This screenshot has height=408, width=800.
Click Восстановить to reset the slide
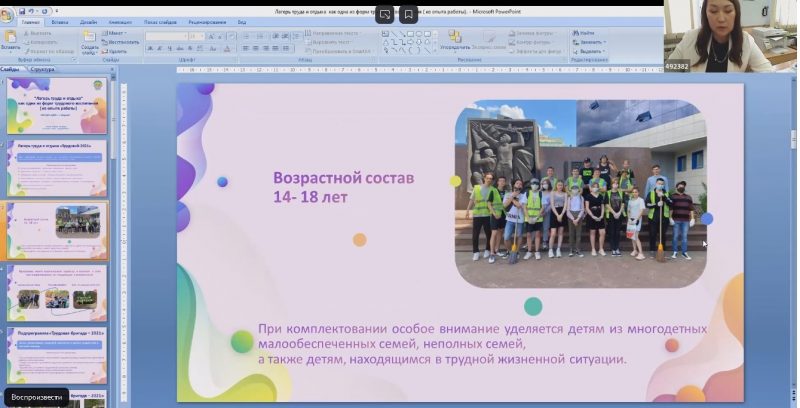(120, 42)
